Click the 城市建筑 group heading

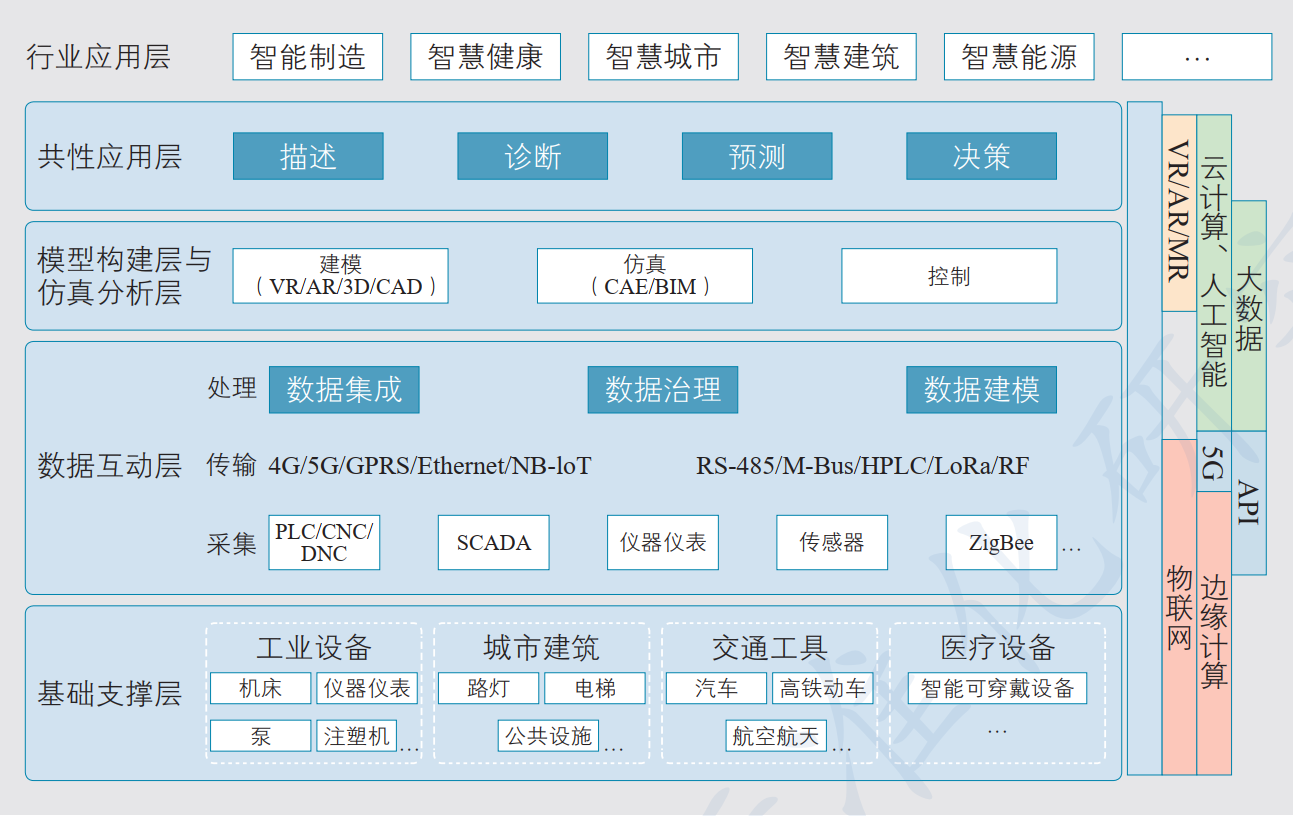tap(541, 648)
